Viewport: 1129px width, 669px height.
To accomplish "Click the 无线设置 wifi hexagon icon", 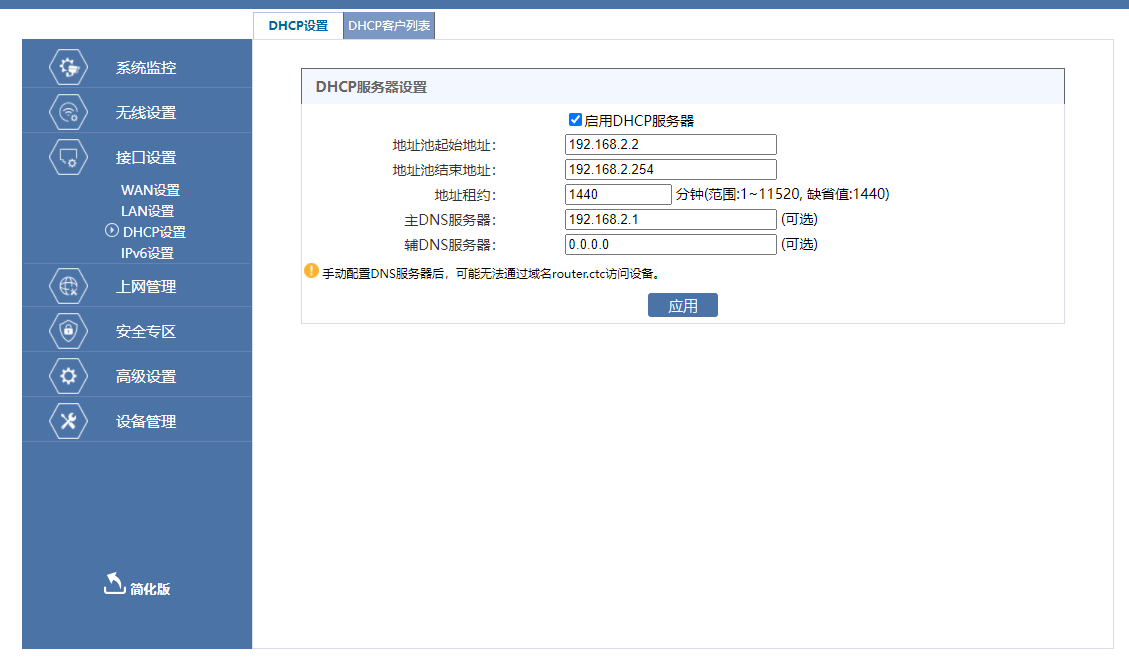I will pos(68,112).
